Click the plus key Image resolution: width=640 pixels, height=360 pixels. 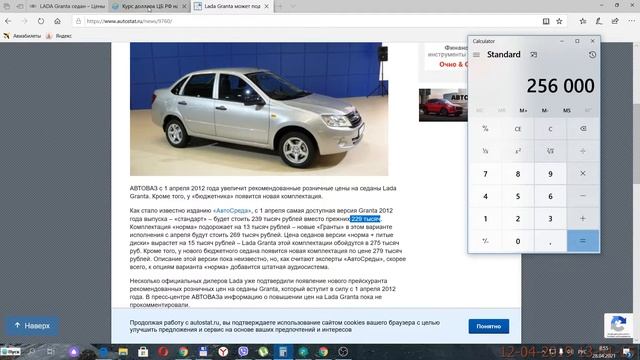583,218
